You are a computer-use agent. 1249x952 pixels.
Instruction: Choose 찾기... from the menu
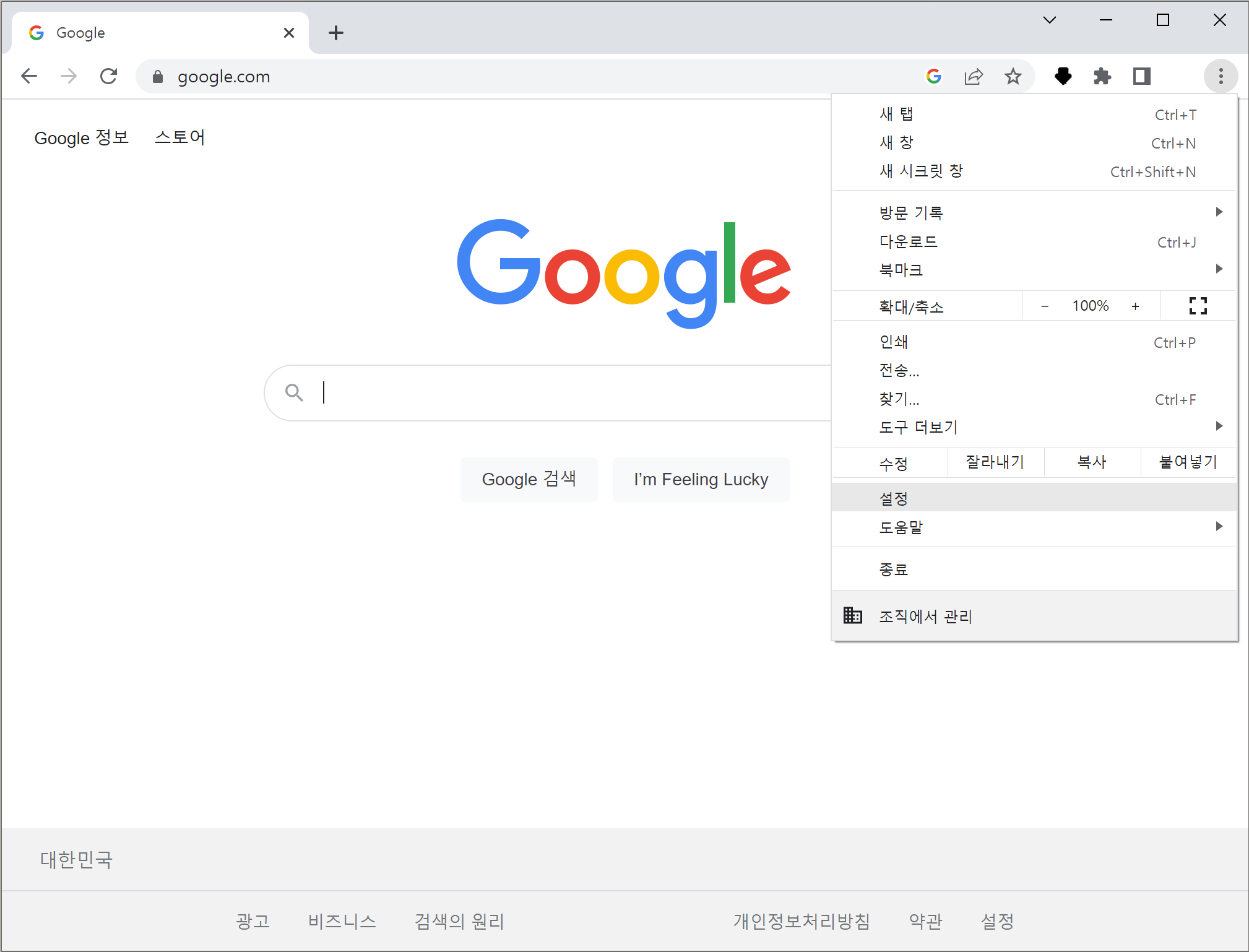[1034, 399]
